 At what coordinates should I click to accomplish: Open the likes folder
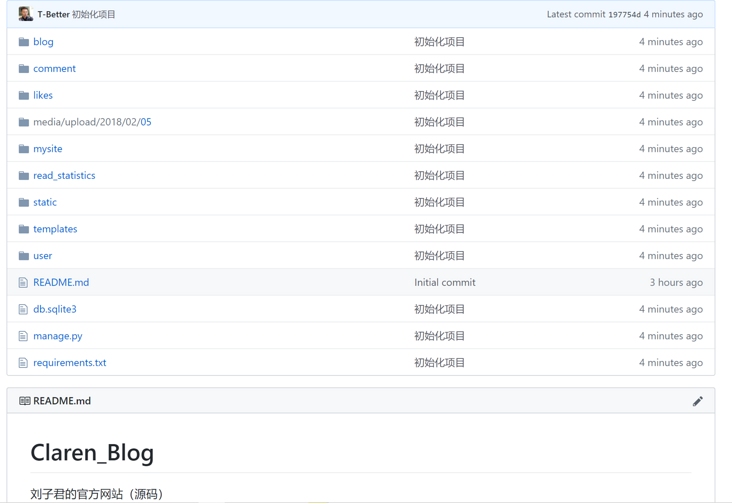42,95
